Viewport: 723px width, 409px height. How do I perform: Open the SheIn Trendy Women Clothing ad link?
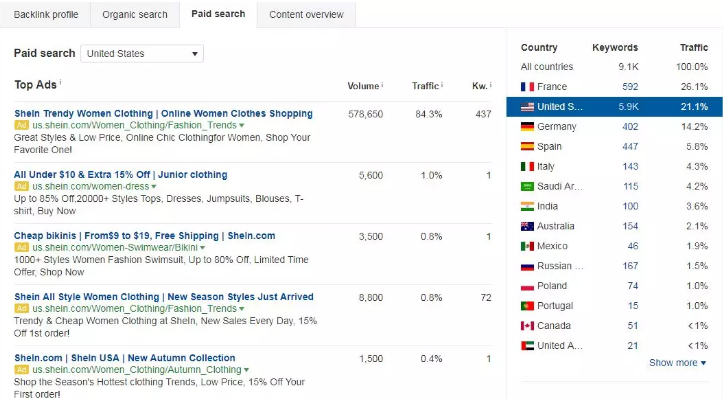pyautogui.click(x=163, y=113)
